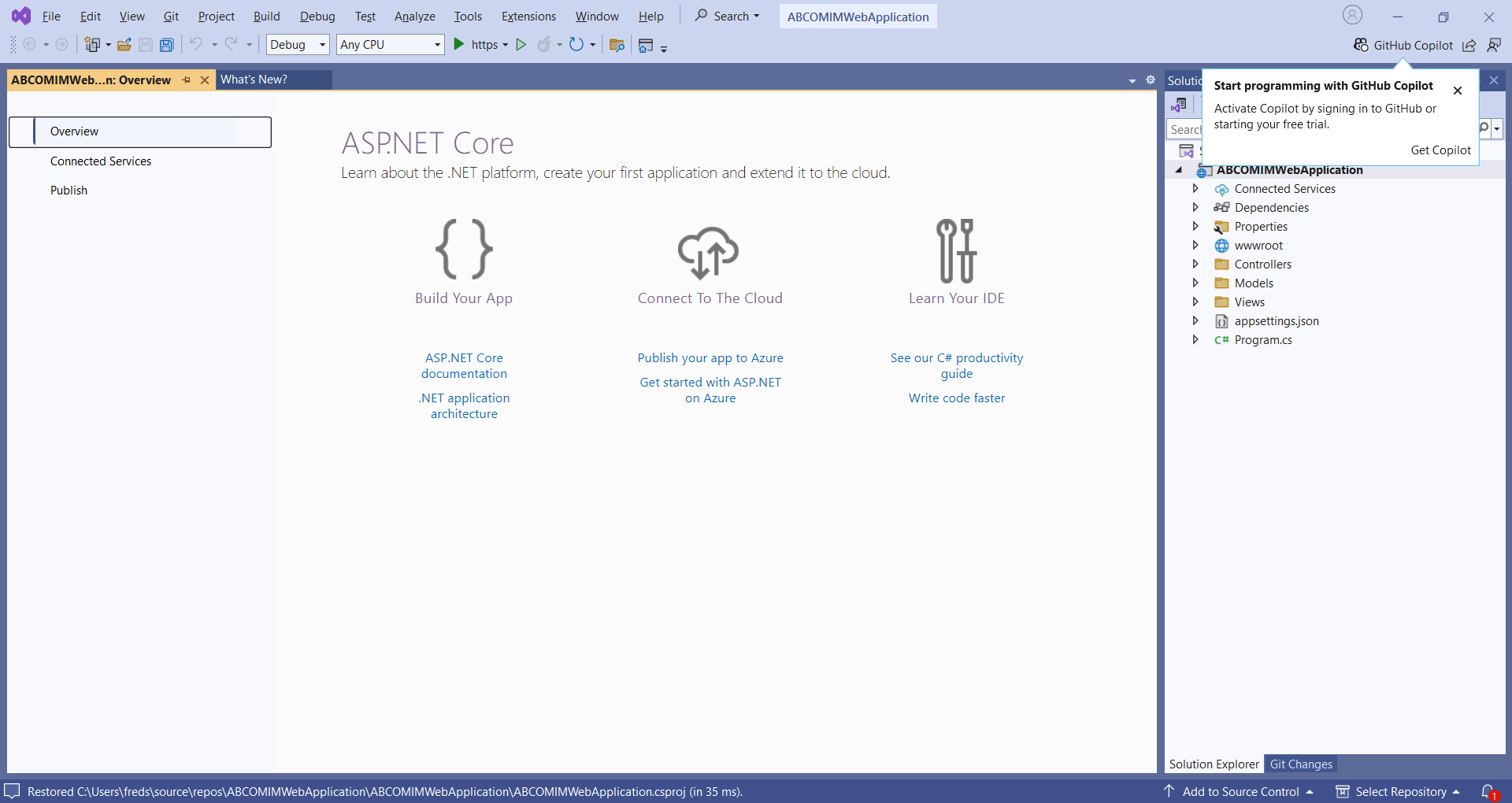Click the Get Copilot button

[x=1440, y=150]
